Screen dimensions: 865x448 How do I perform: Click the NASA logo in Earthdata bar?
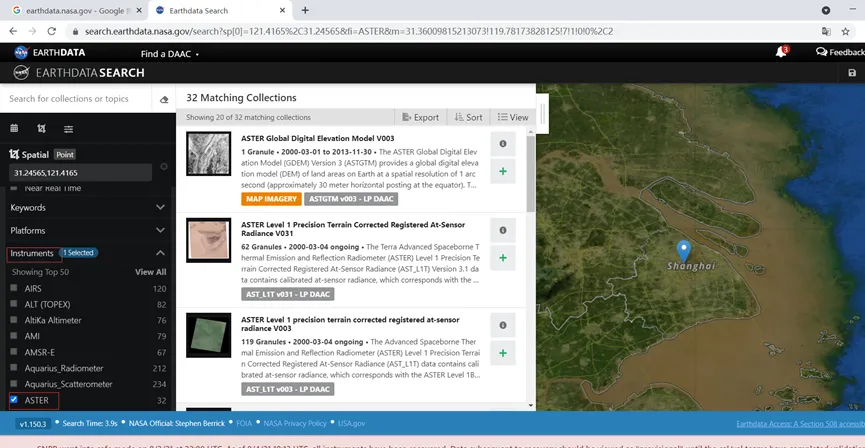point(21,52)
